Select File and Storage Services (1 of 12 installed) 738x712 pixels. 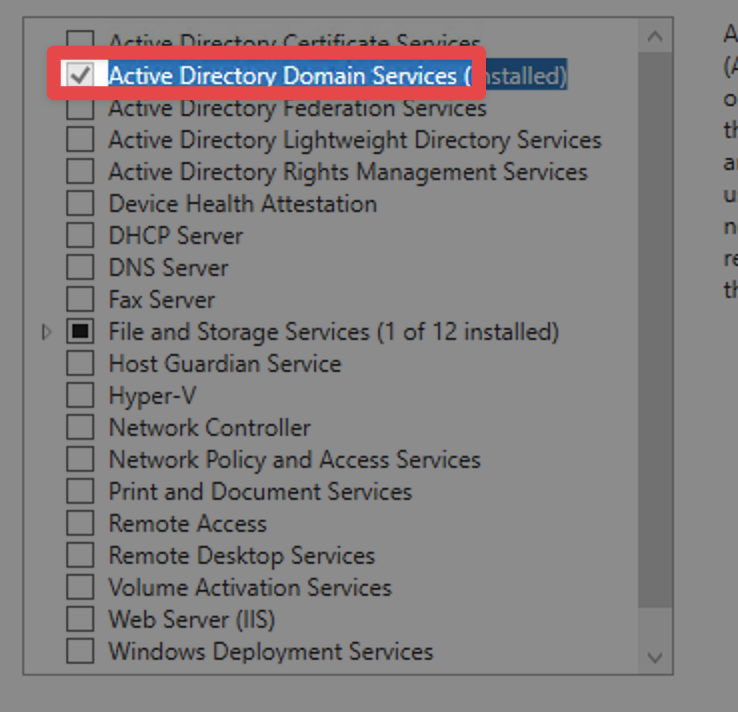point(334,332)
